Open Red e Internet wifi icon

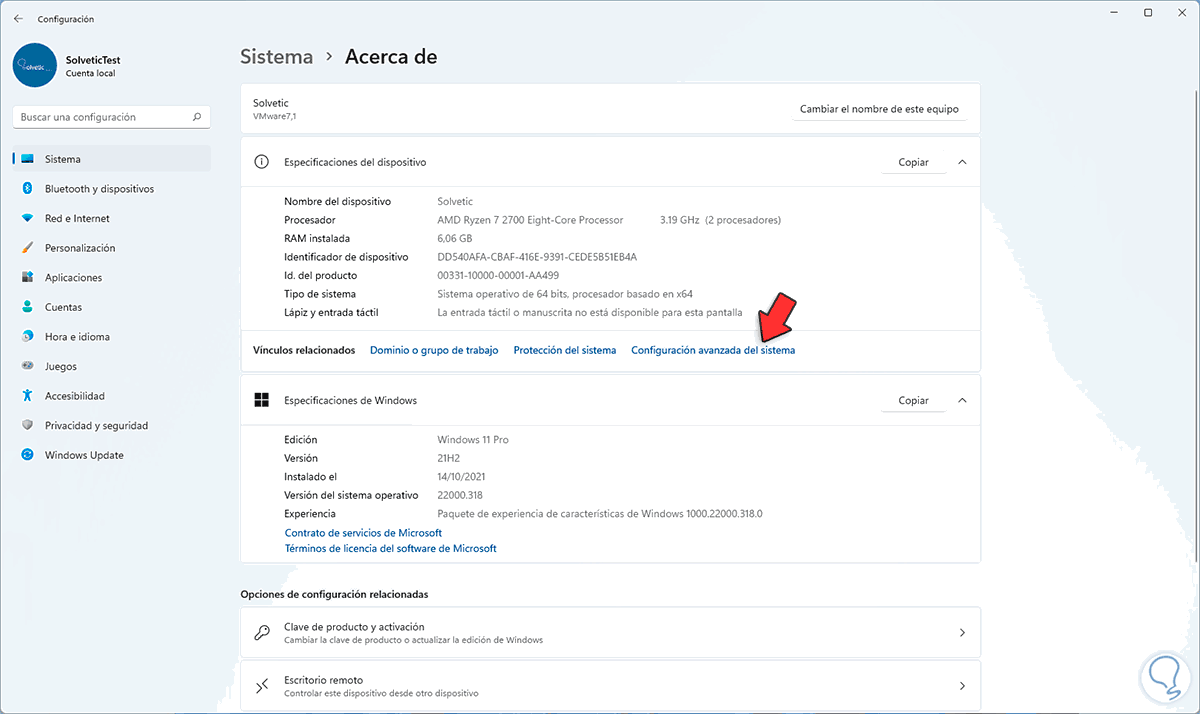click(27, 218)
